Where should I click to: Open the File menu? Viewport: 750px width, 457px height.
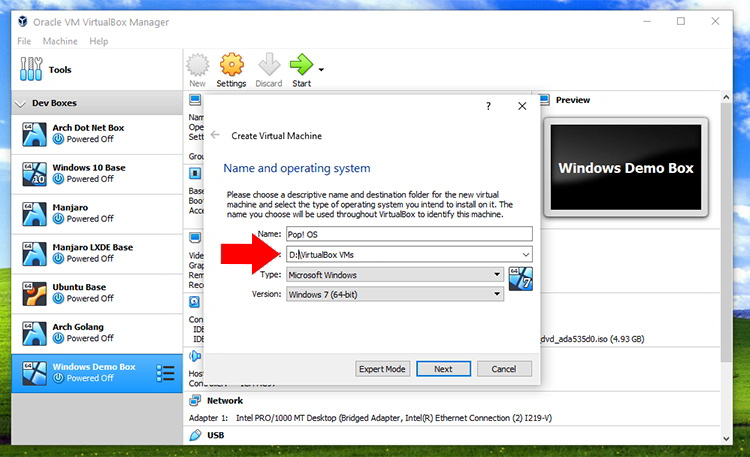click(x=24, y=41)
